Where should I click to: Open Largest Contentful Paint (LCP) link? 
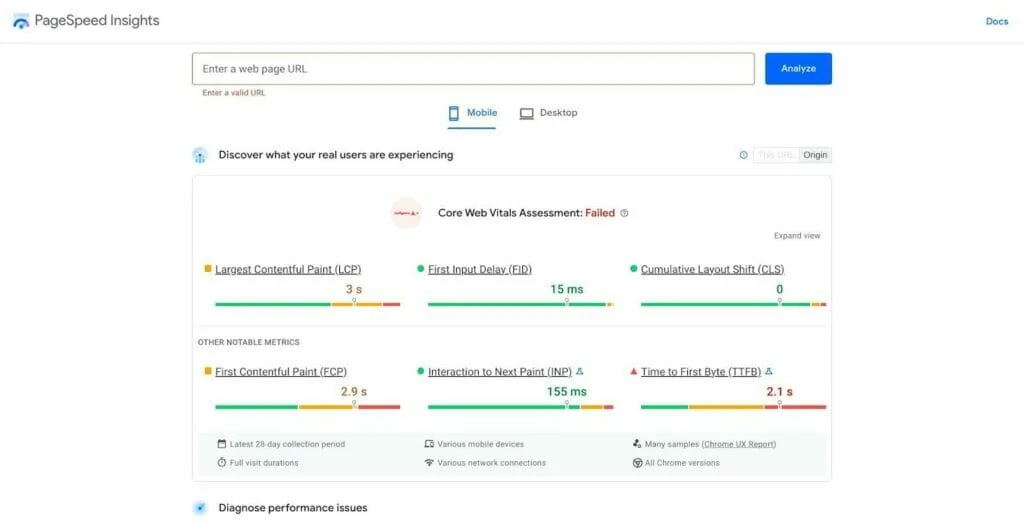point(288,269)
